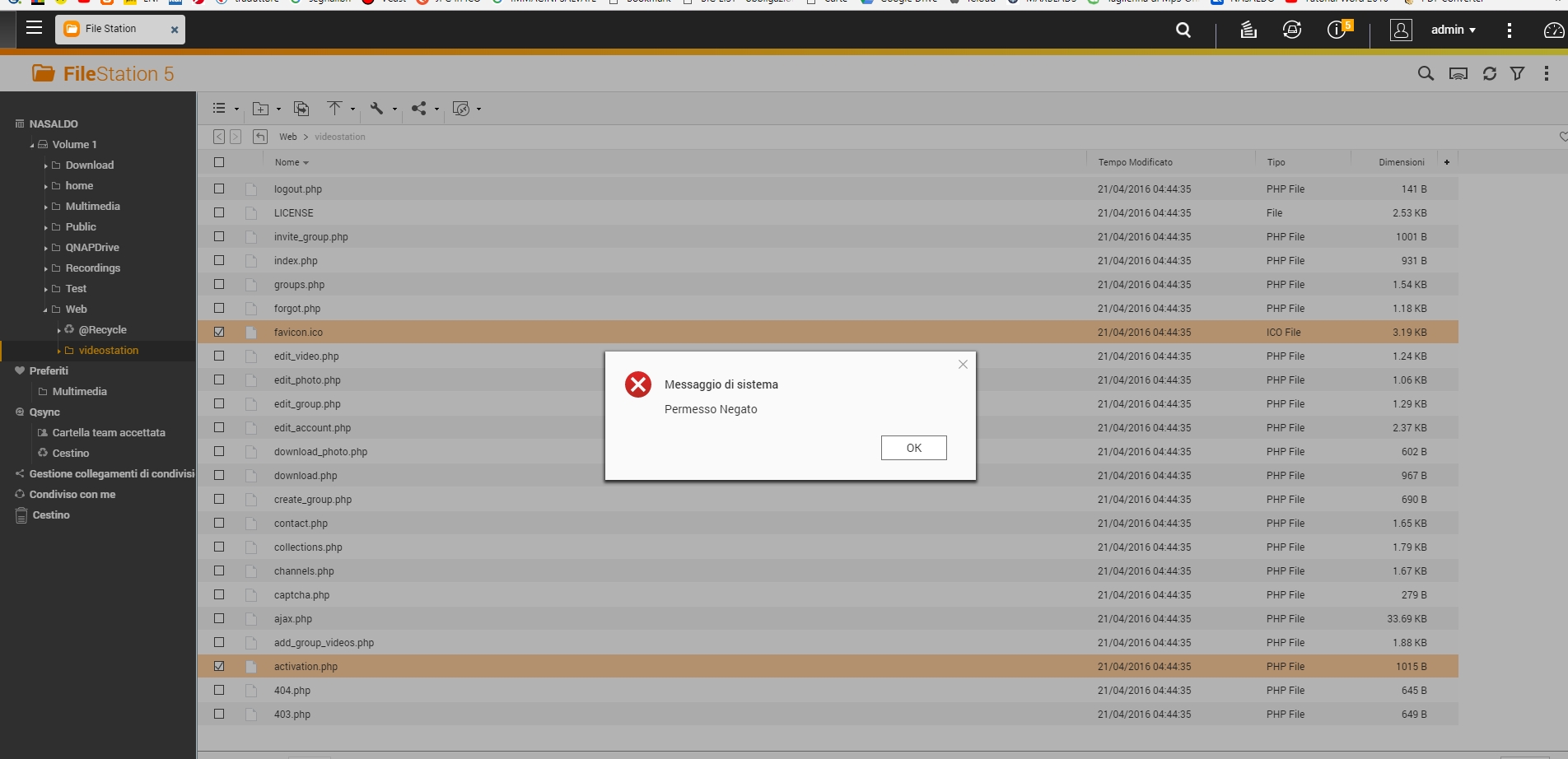Open the QTS main hamburger menu
The width and height of the screenshot is (1568, 759).
(x=34, y=28)
